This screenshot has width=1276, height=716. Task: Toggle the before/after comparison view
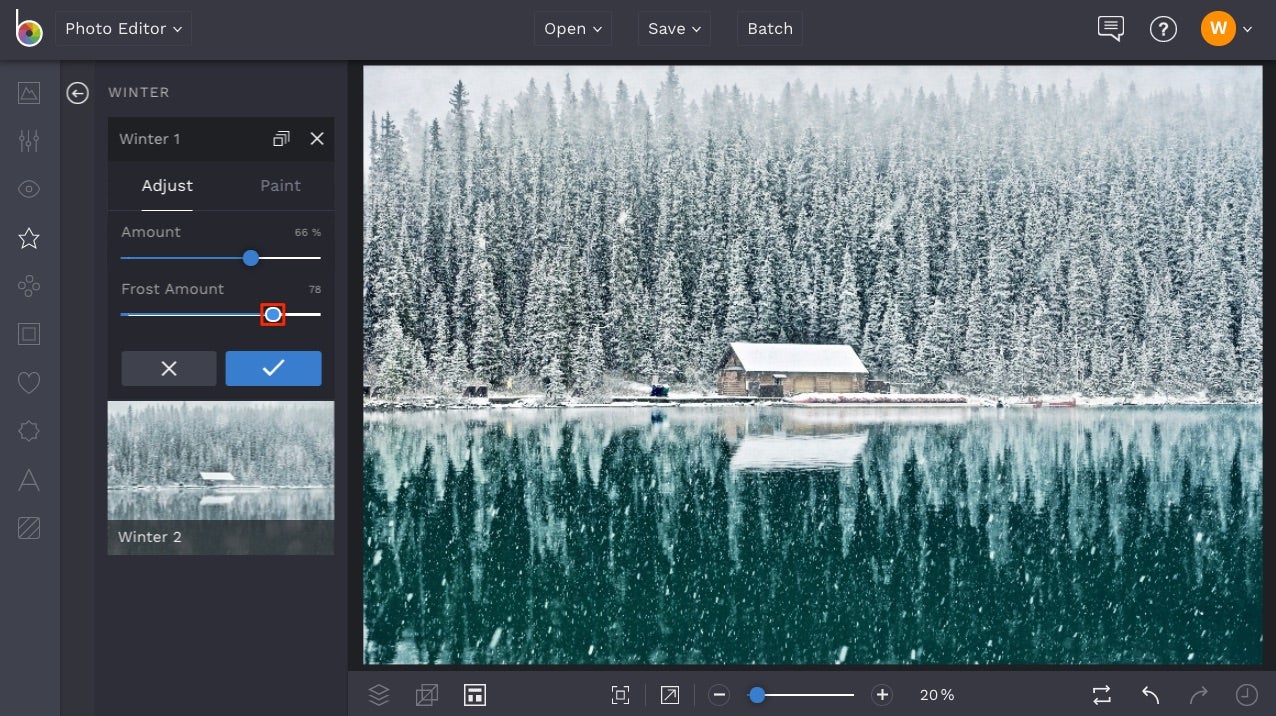click(1101, 694)
